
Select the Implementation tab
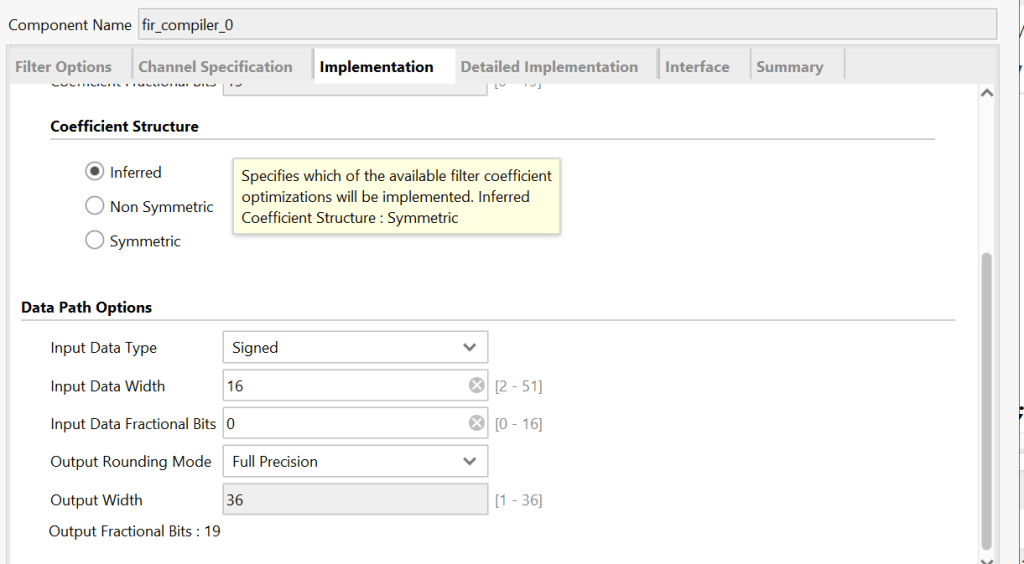pyautogui.click(x=376, y=67)
